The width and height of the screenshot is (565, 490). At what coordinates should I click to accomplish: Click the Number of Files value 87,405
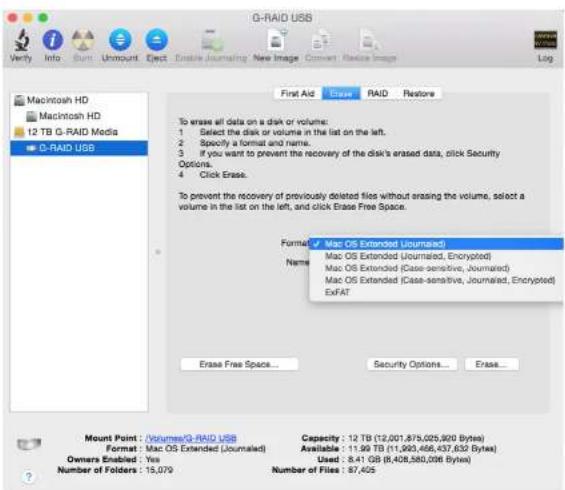(361, 470)
